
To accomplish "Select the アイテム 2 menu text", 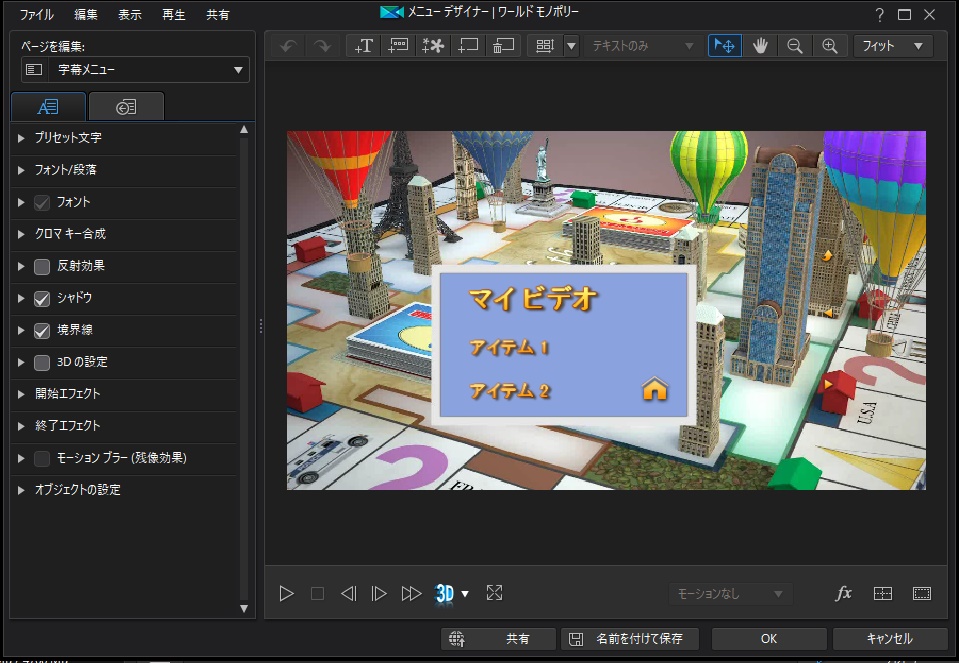I will click(509, 391).
